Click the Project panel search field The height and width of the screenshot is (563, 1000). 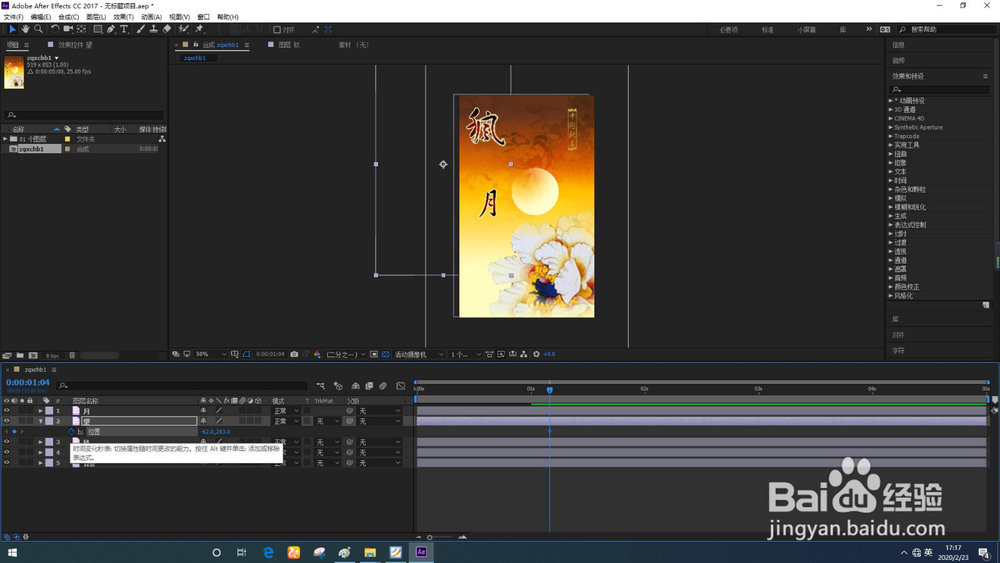coord(84,115)
